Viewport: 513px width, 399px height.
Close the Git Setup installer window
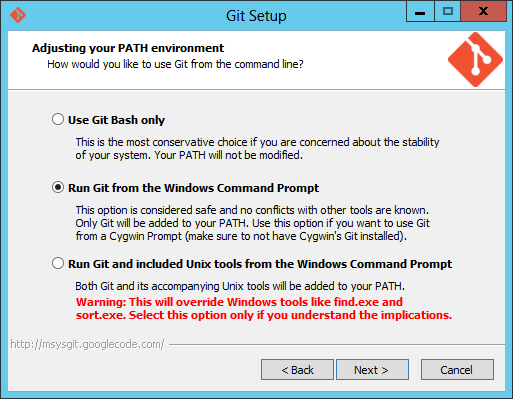(x=483, y=12)
